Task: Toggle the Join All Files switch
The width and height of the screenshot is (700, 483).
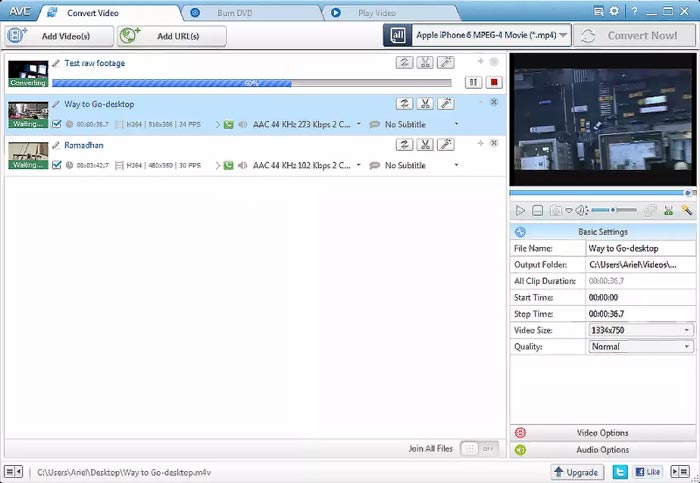Action: click(479, 449)
